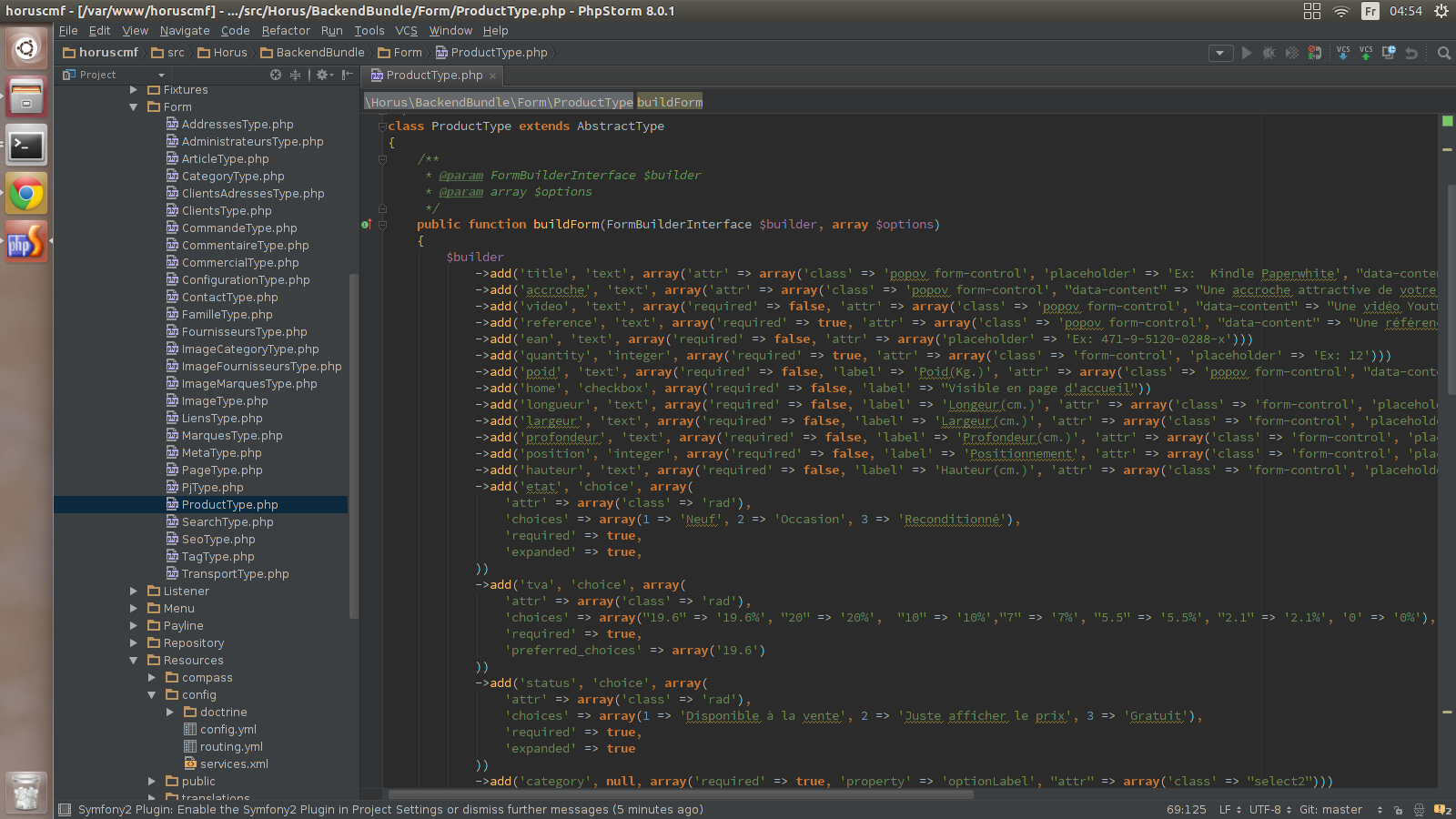Click Git: master branch in status bar
Image resolution: width=1456 pixels, height=819 pixels.
pos(1330,810)
